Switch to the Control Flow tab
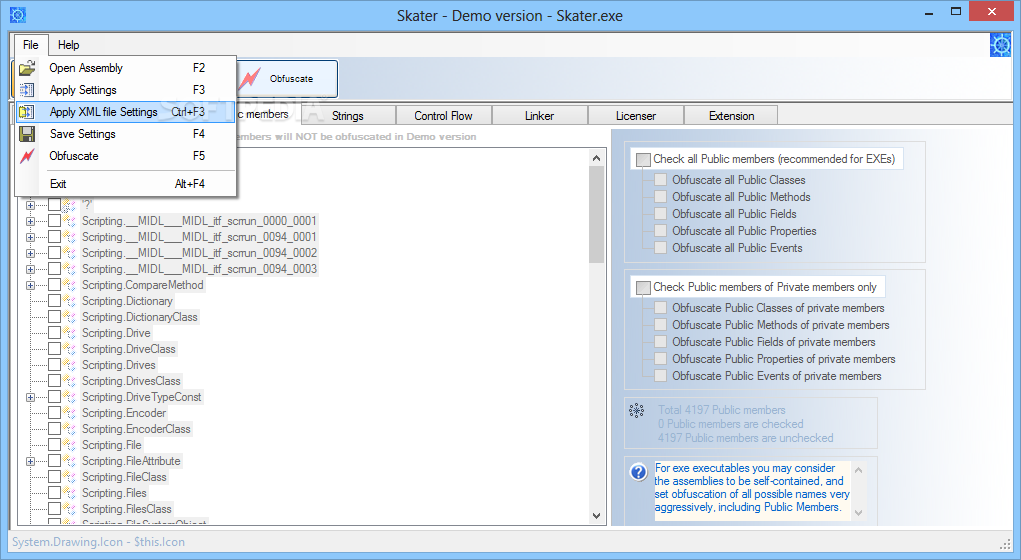 pos(443,116)
